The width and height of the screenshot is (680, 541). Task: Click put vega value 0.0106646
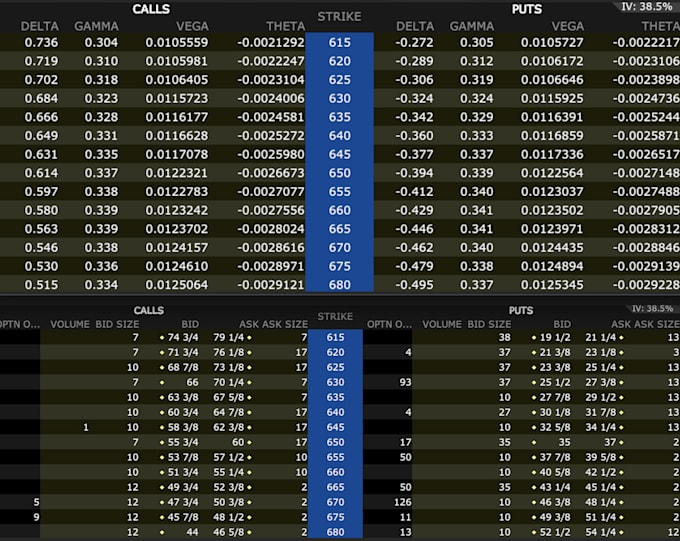coord(552,80)
